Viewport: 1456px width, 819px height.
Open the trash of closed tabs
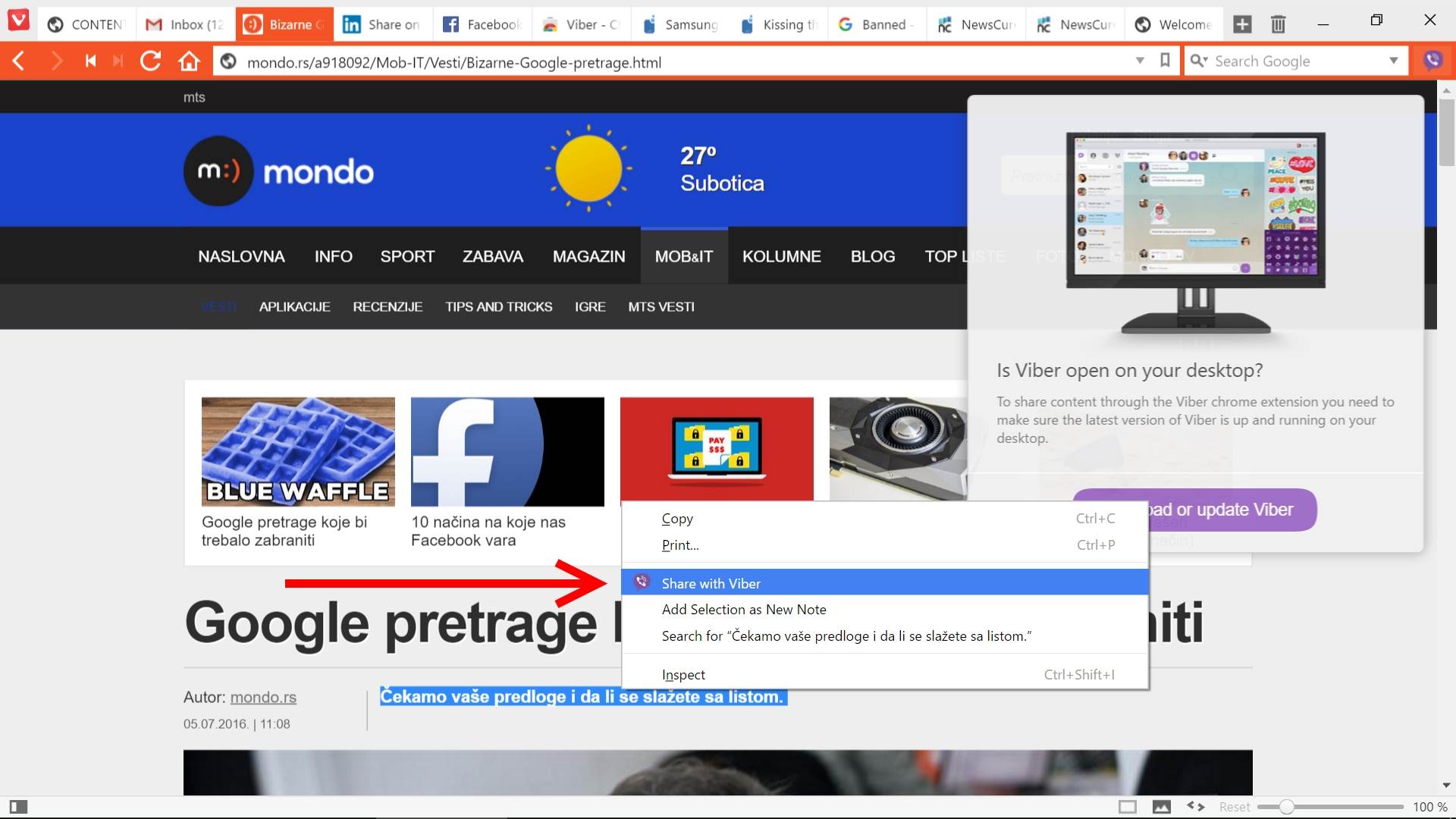(1279, 24)
